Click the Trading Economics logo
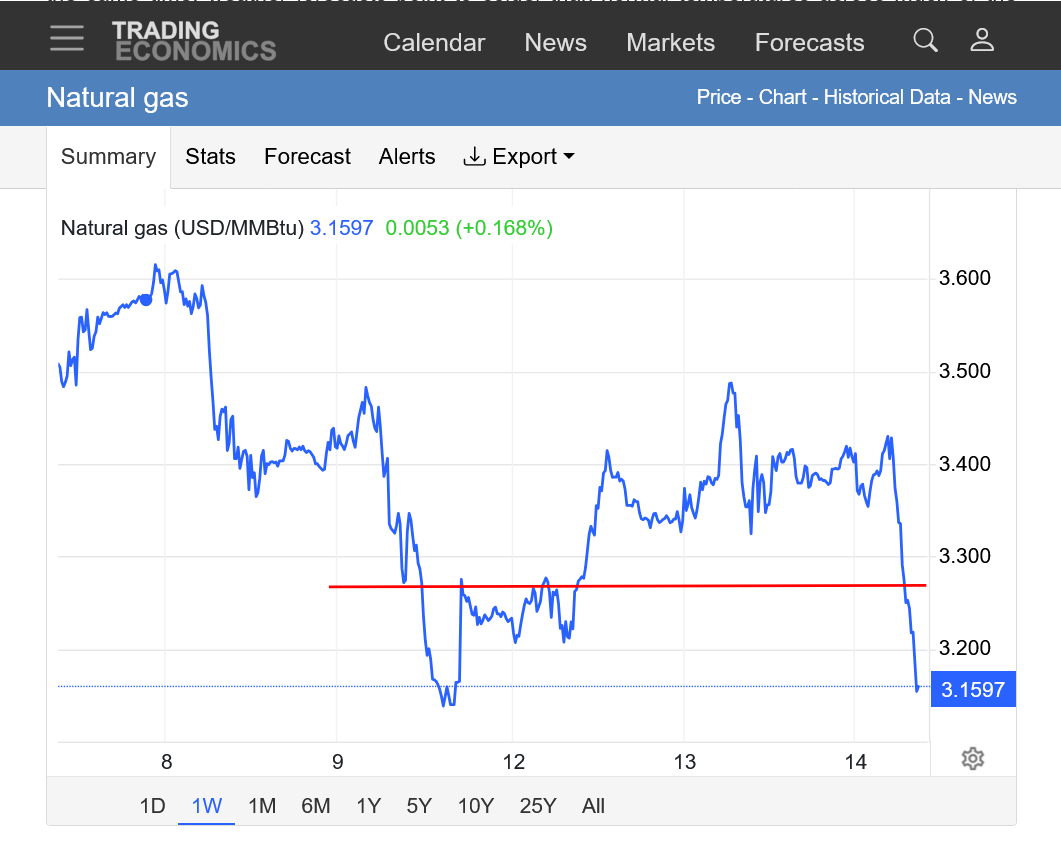 point(193,41)
